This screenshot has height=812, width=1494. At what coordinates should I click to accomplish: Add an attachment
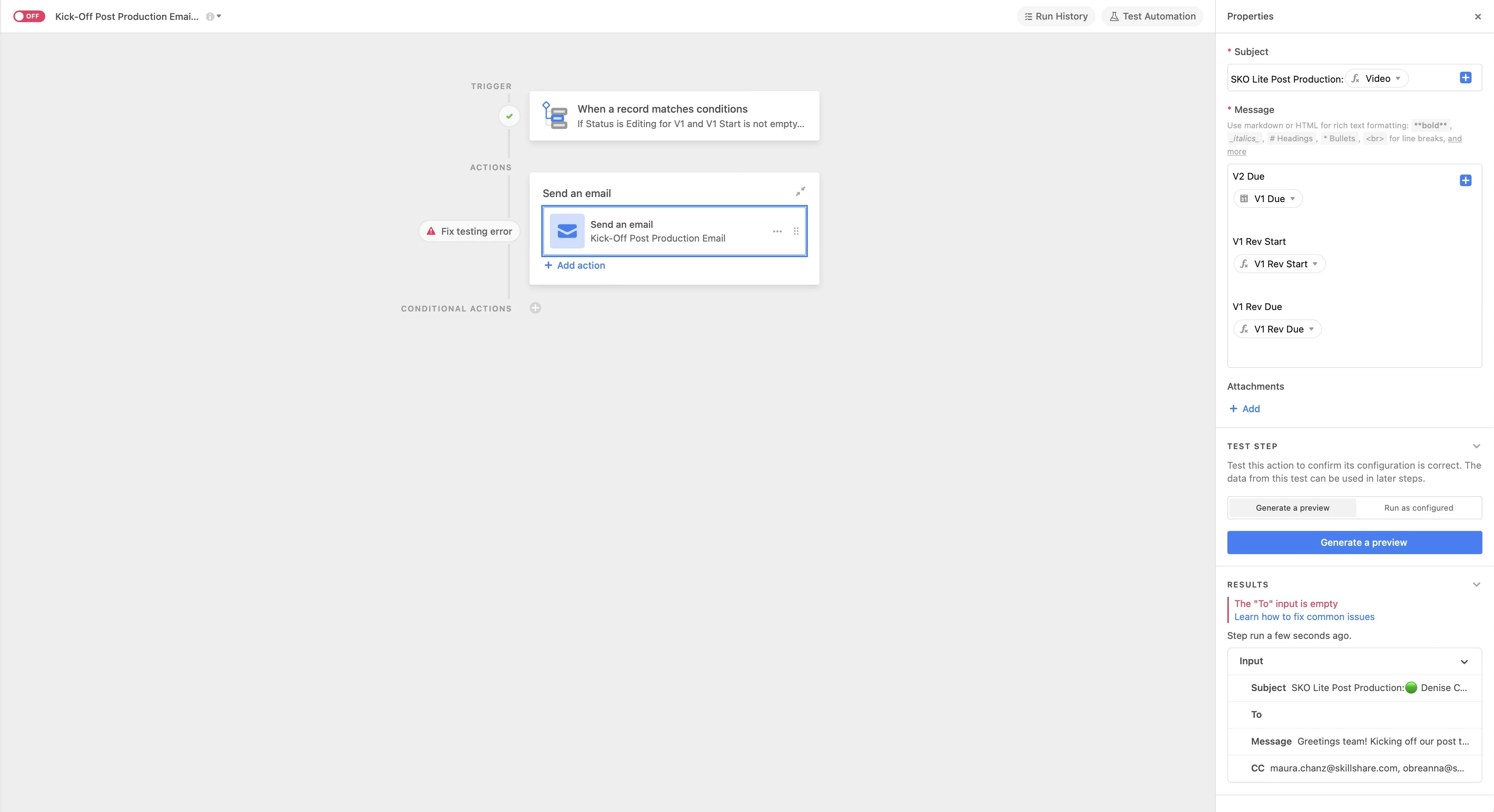[1245, 409]
